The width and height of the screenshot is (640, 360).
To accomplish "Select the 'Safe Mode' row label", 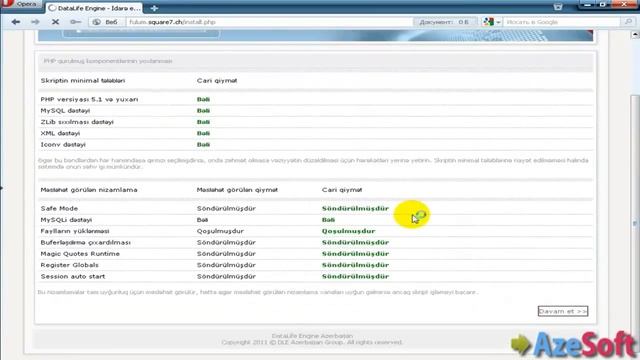I will tap(59, 208).
